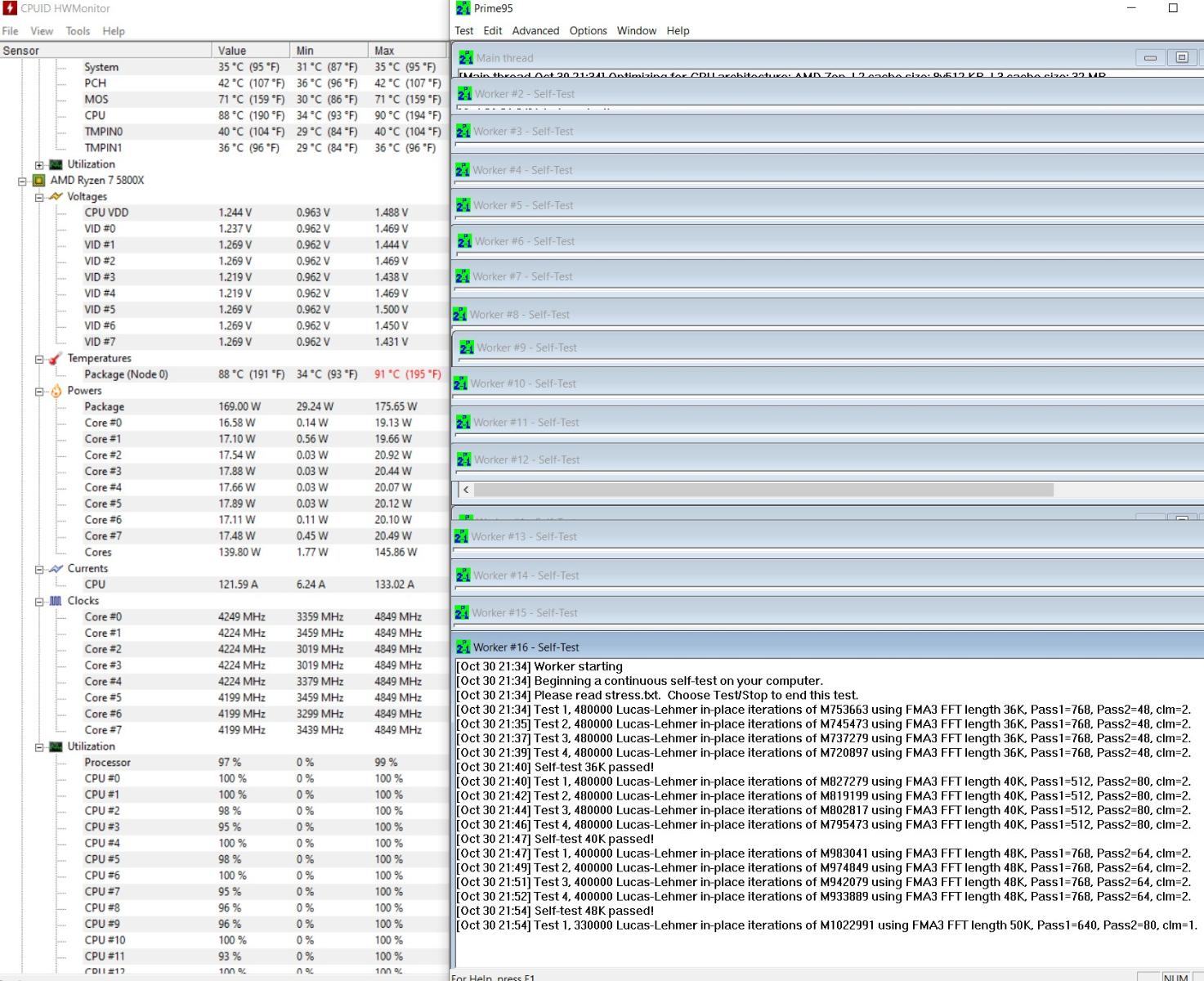Click the Worker #16 Self-Test window icon
The height and width of the screenshot is (981, 1204).
point(463,647)
